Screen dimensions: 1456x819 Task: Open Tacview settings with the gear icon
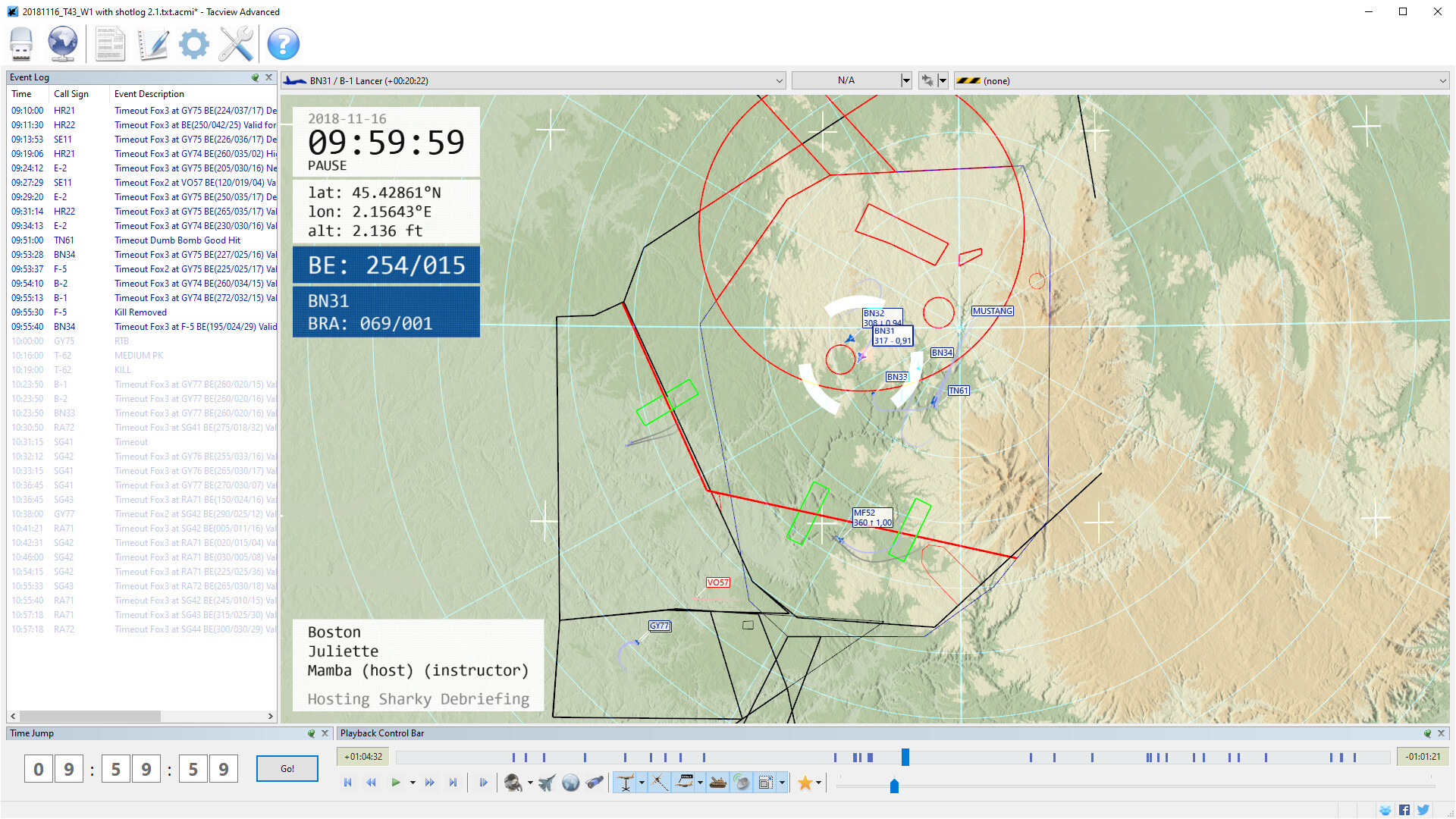[193, 43]
